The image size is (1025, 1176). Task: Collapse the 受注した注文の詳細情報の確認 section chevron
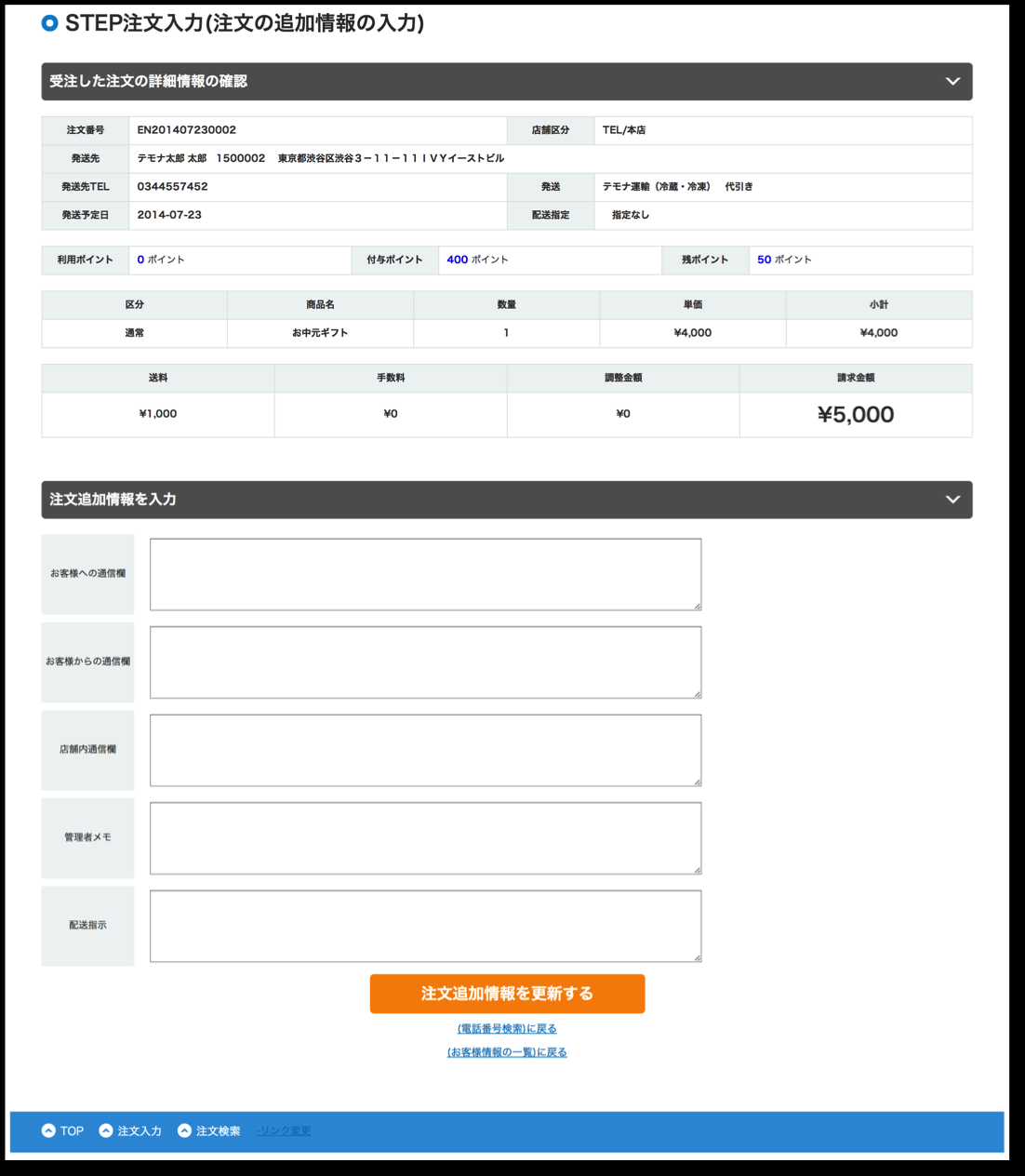tap(952, 81)
